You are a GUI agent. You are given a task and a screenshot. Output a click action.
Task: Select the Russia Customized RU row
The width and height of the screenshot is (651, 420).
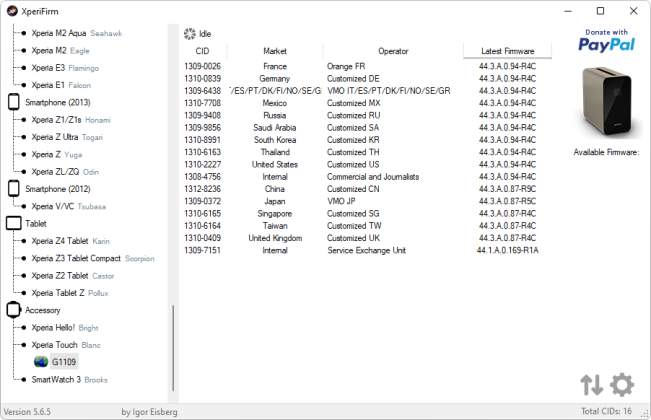(367, 115)
